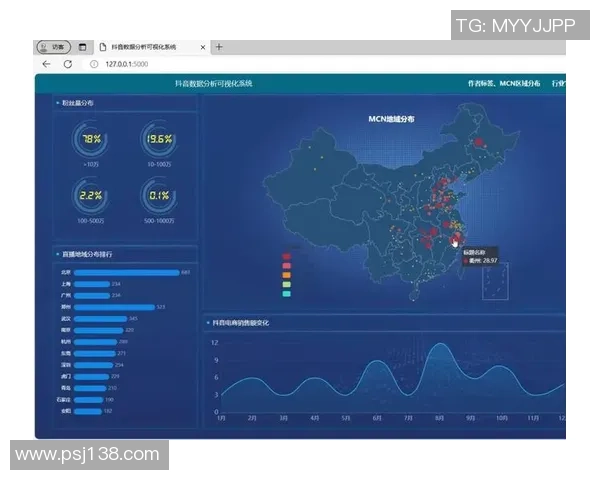Toggle the cyan bottom map legend swatch
The image size is (600, 480).
287,294
